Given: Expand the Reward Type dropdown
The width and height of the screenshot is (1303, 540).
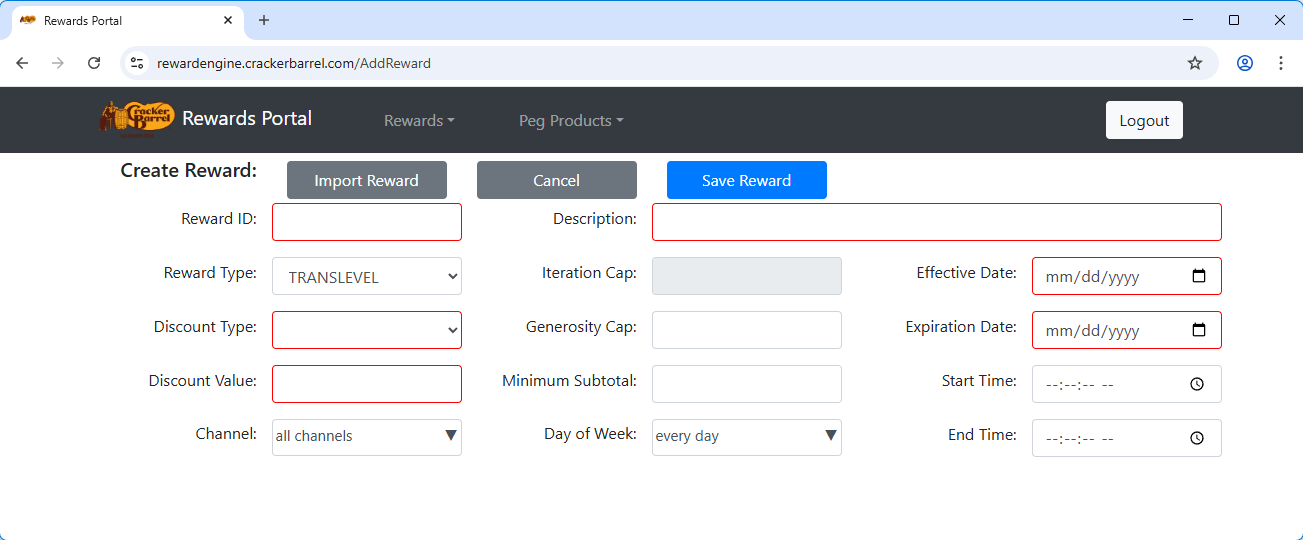Looking at the screenshot, I should pos(366,277).
